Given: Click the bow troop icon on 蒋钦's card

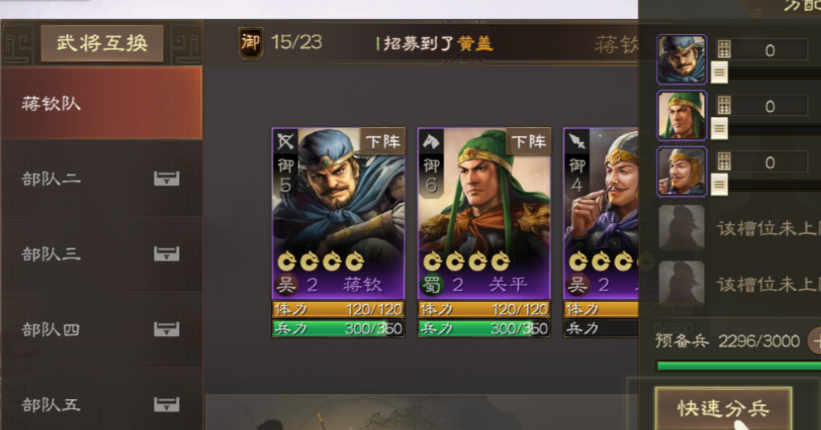Looking at the screenshot, I should 286,141.
